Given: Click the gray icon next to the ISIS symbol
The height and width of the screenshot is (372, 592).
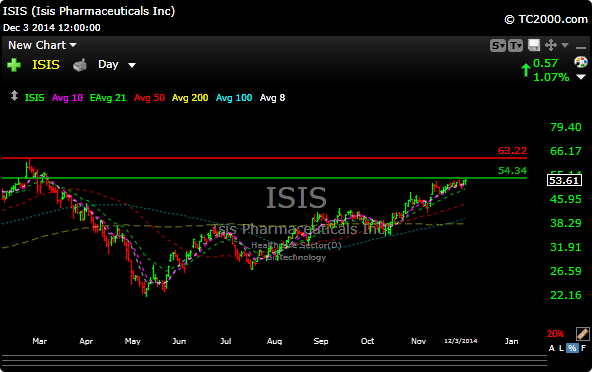Looking at the screenshot, I should [x=80, y=65].
